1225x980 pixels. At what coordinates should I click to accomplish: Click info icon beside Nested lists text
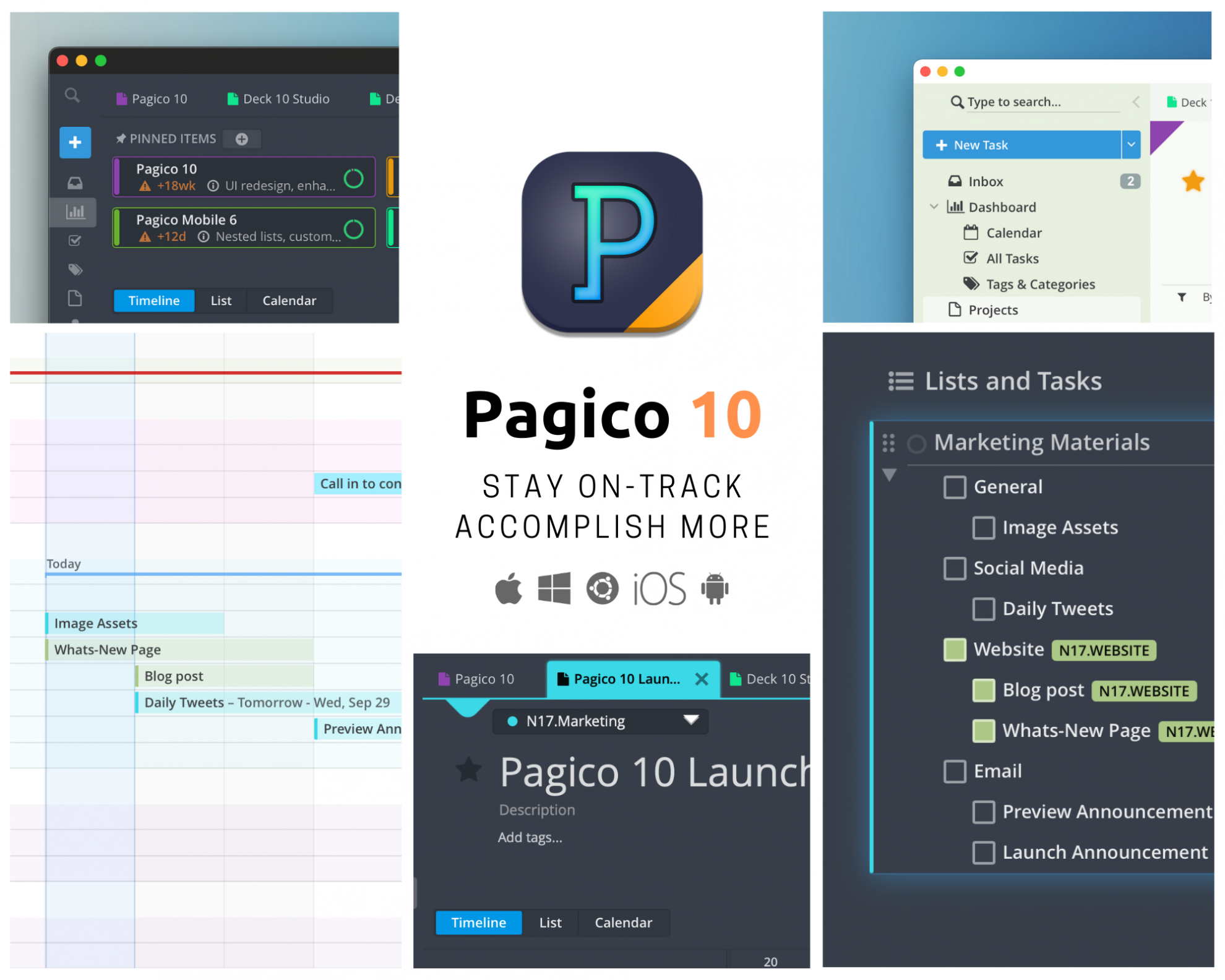pos(204,236)
